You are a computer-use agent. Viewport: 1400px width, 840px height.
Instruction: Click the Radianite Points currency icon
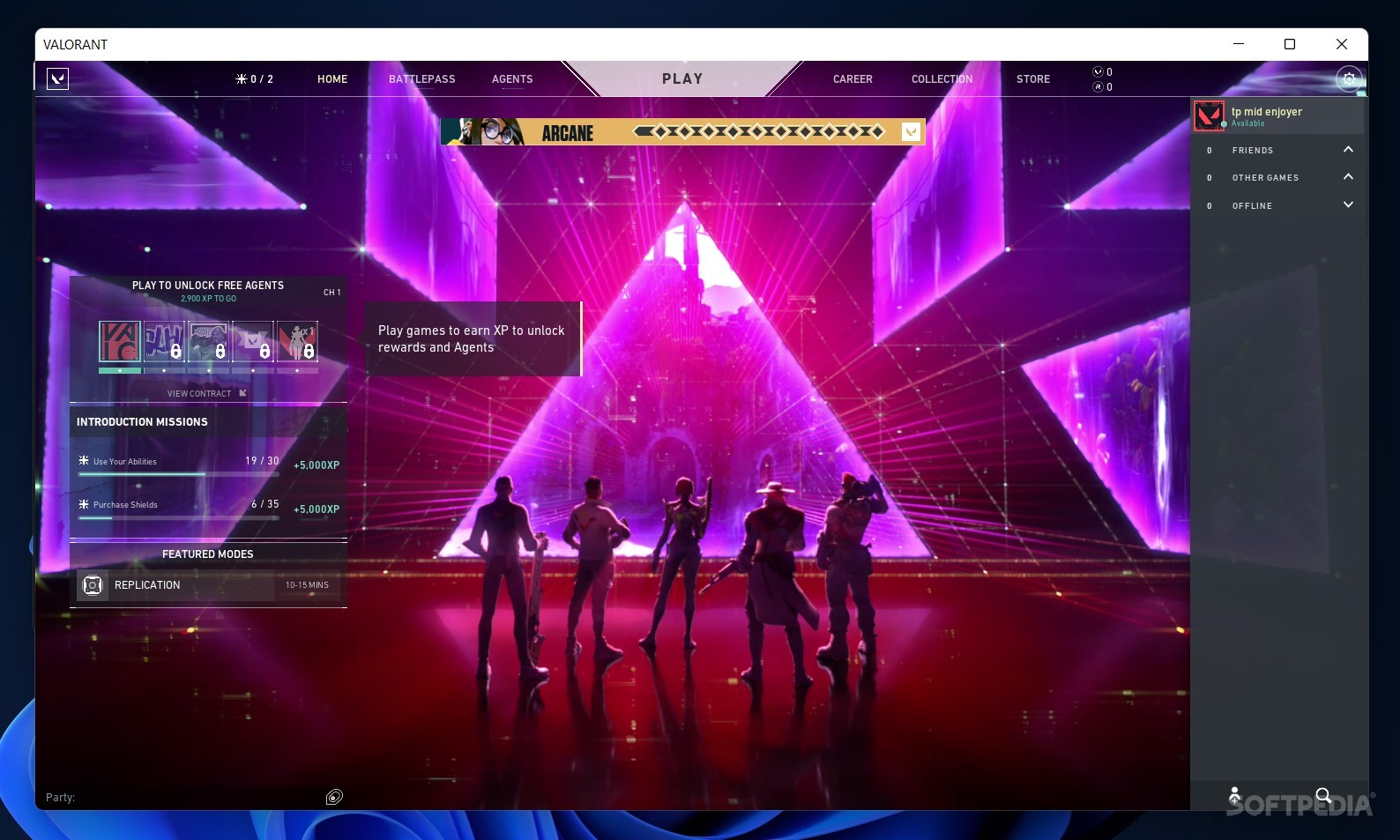point(1098,86)
